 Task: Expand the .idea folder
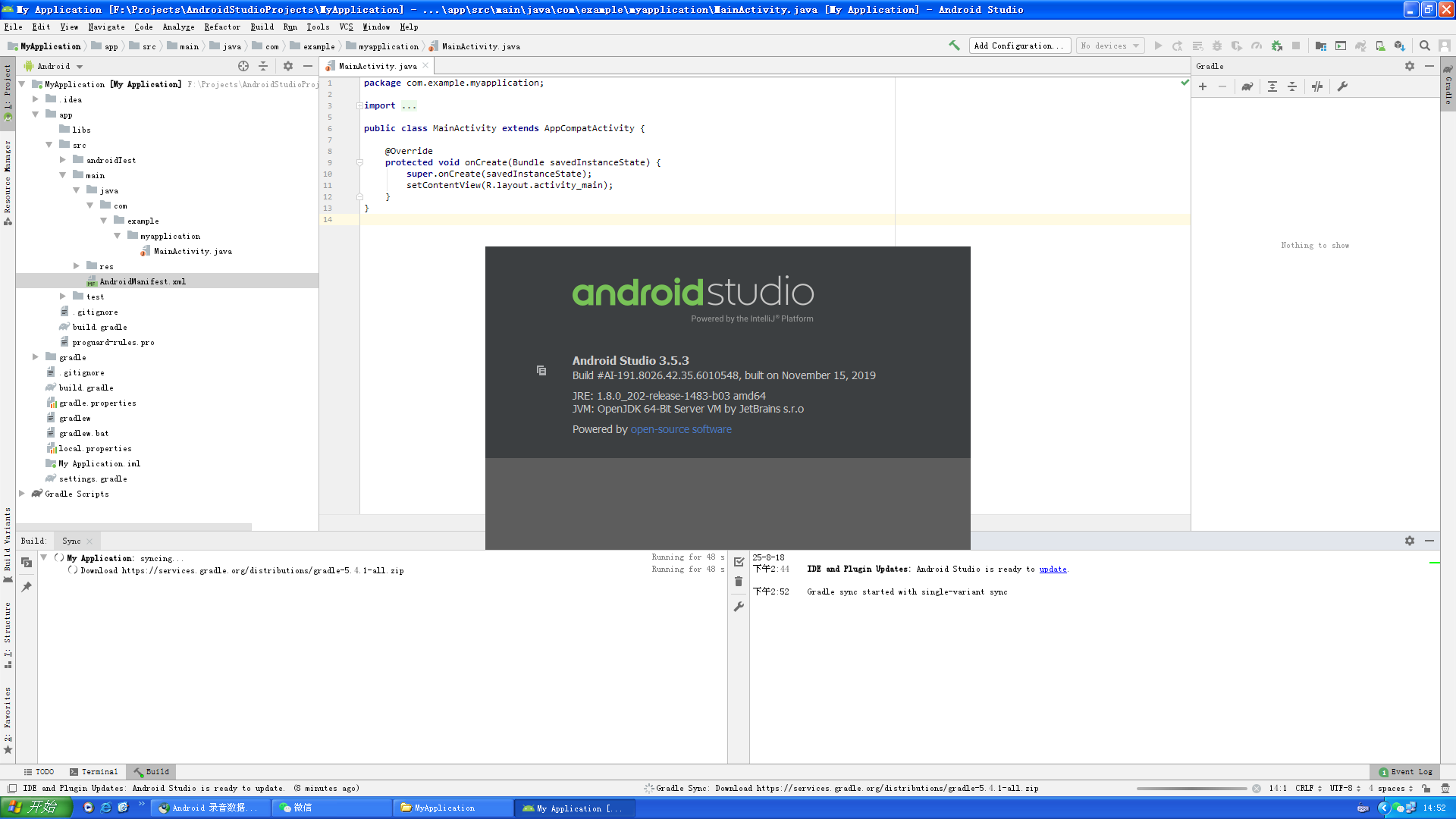[35, 99]
